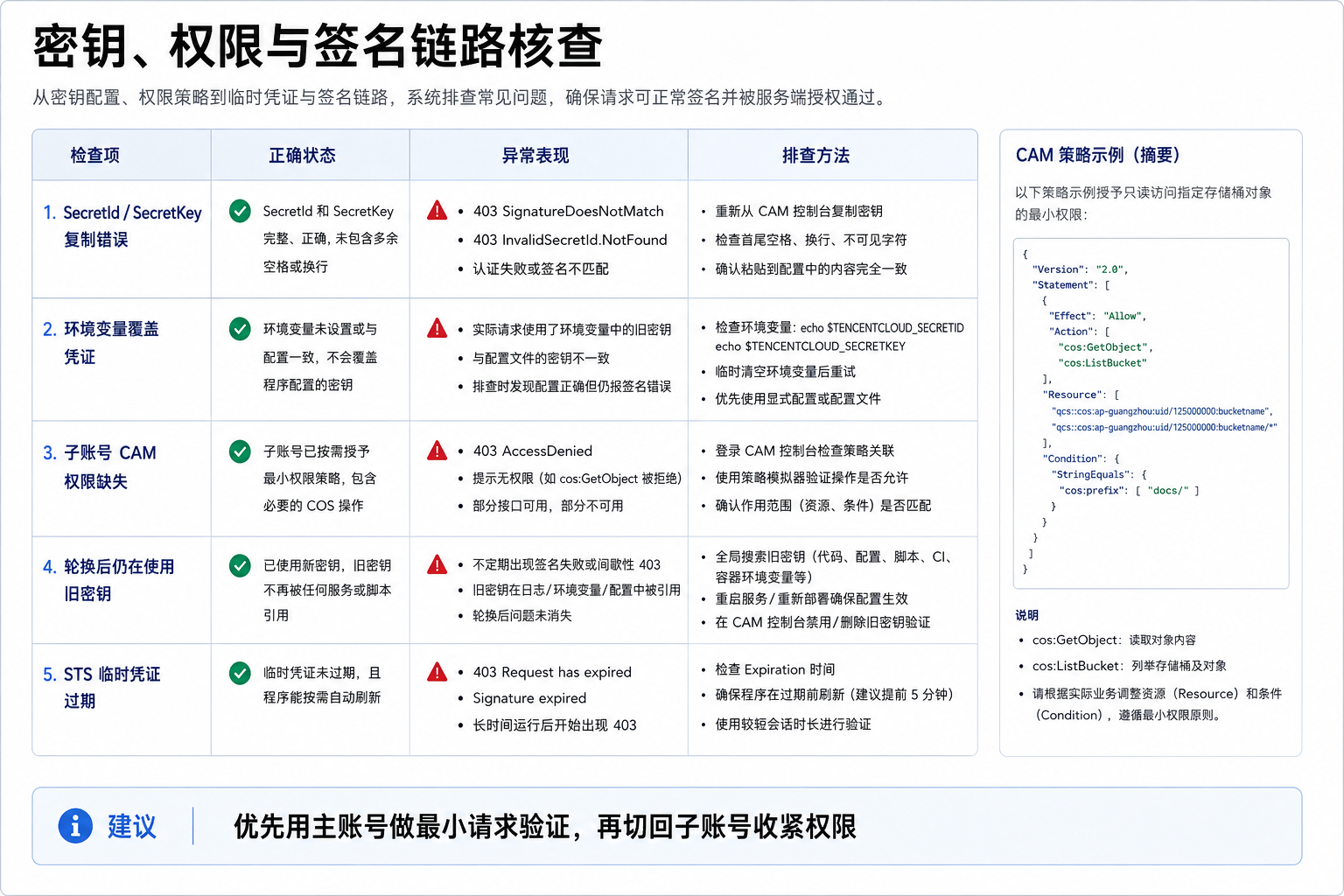Screen dimensions: 1344x896
Task: Click red warning triangle beside 403 Request has expired
Action: [x=437, y=672]
